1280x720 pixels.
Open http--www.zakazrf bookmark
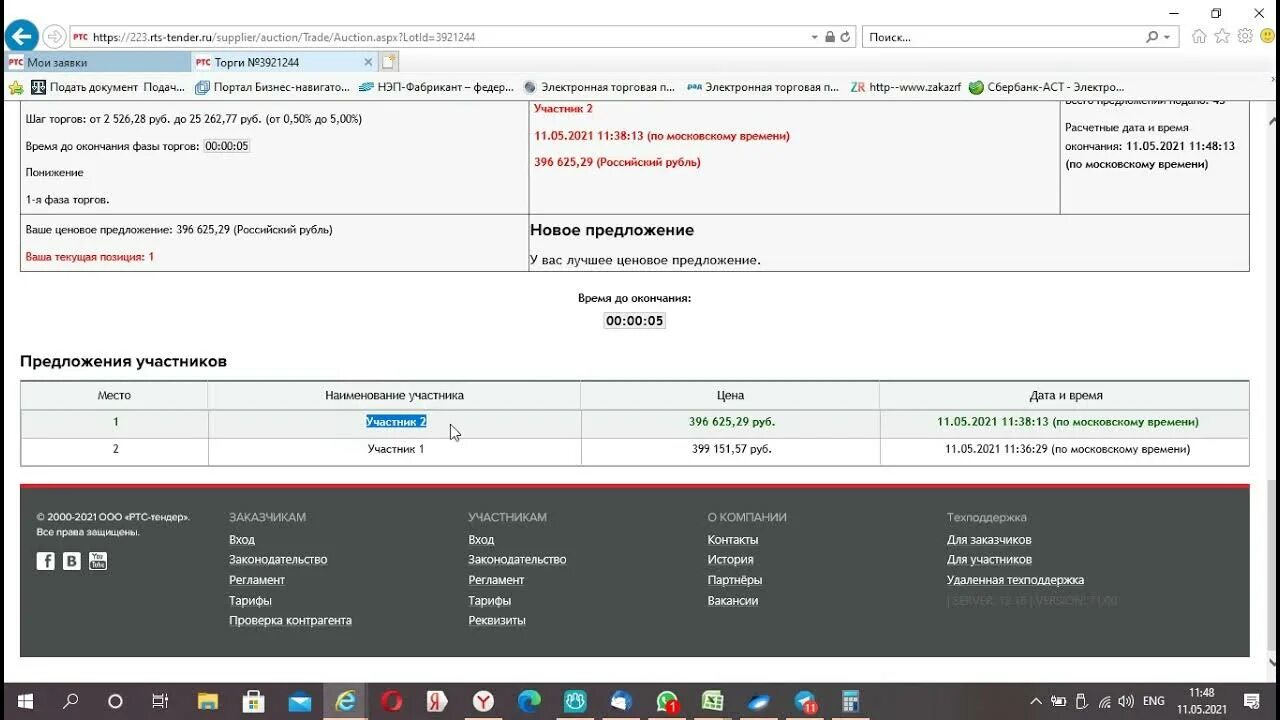(x=905, y=87)
